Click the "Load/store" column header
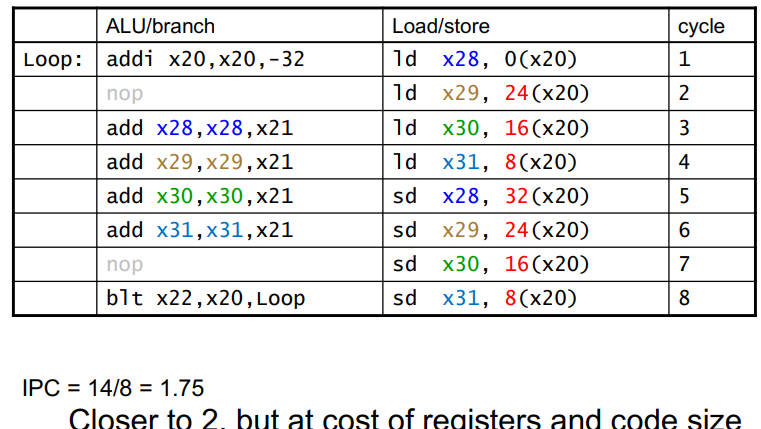This screenshot has height=429, width=761. pos(440,26)
